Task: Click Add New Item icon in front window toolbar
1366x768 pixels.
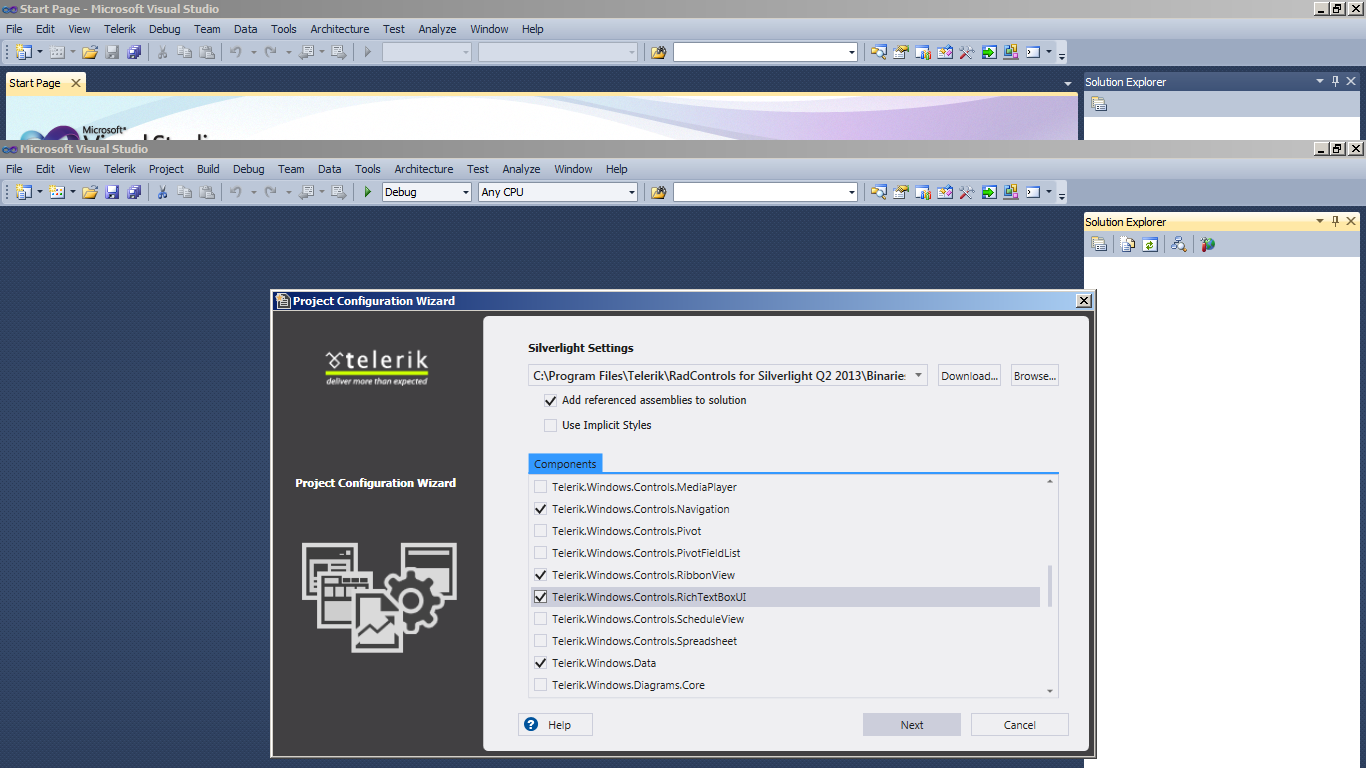Action: (57, 192)
